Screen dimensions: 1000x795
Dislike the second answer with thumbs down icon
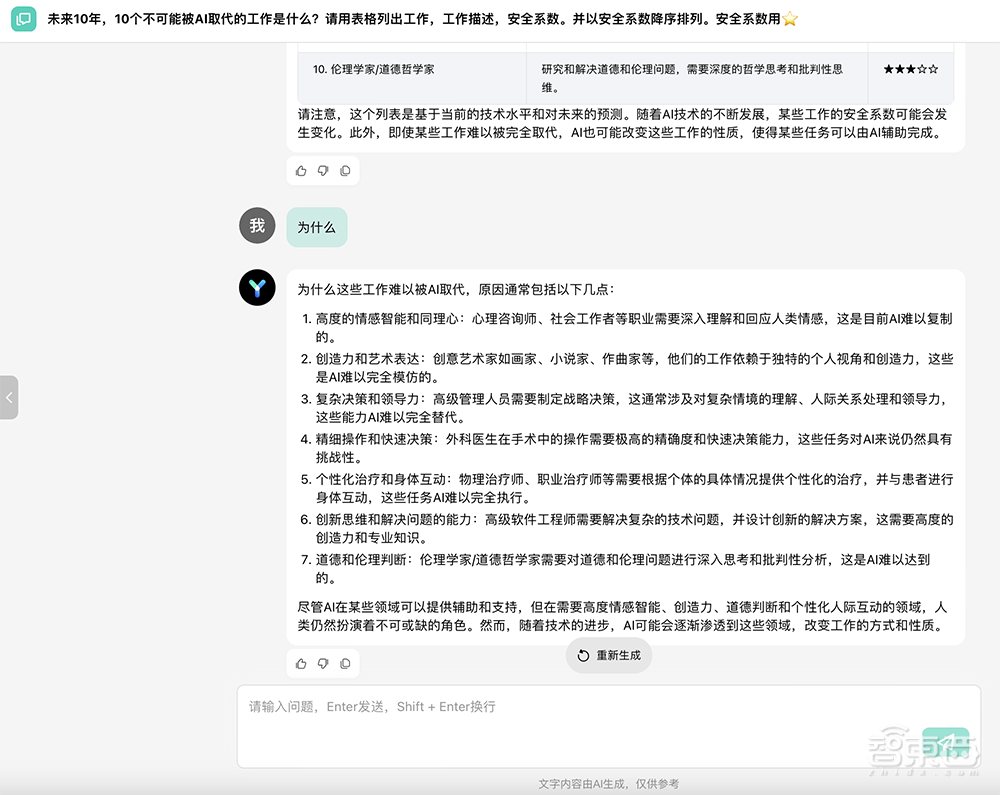(x=323, y=663)
